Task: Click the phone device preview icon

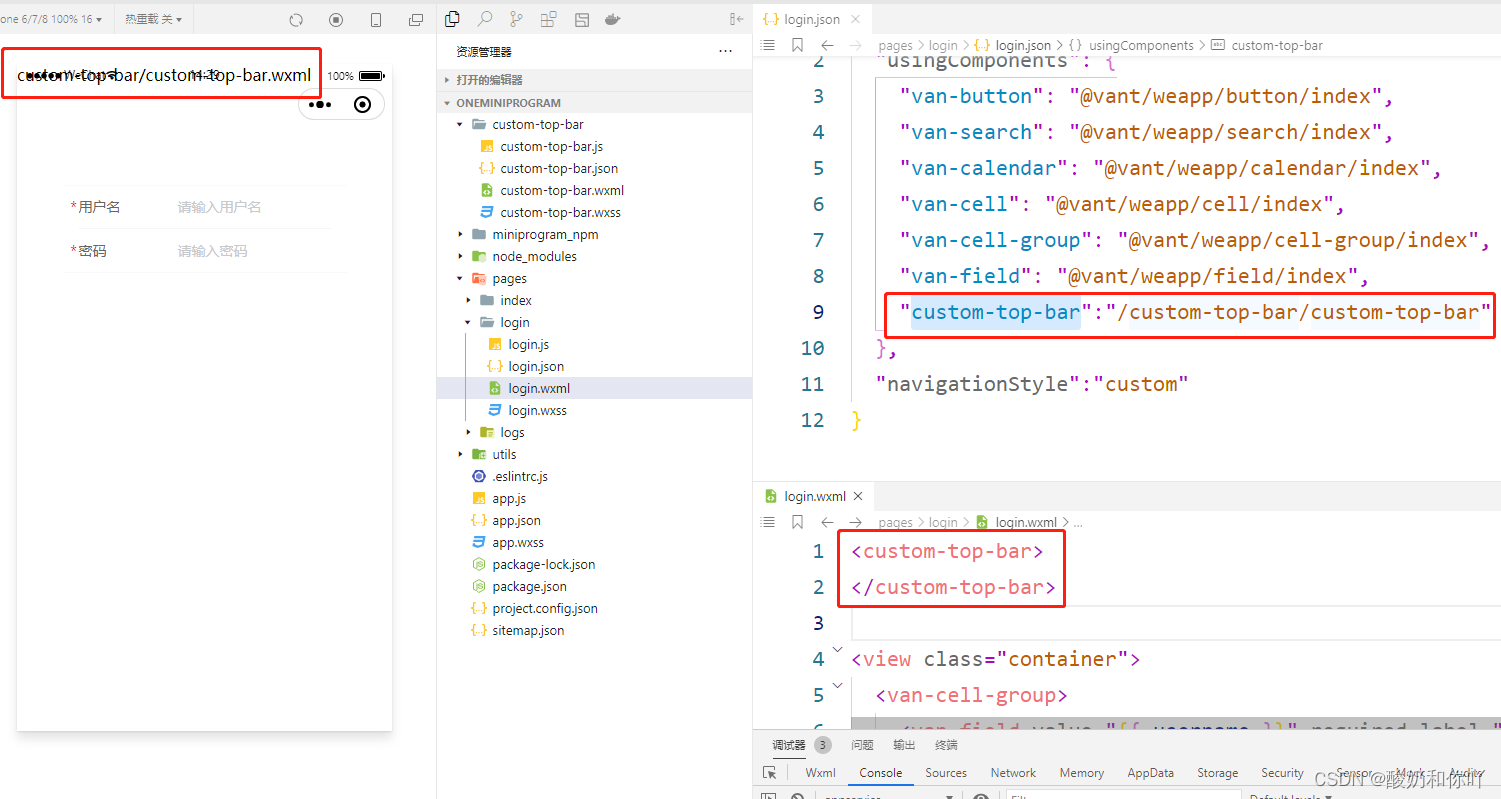Action: [376, 20]
